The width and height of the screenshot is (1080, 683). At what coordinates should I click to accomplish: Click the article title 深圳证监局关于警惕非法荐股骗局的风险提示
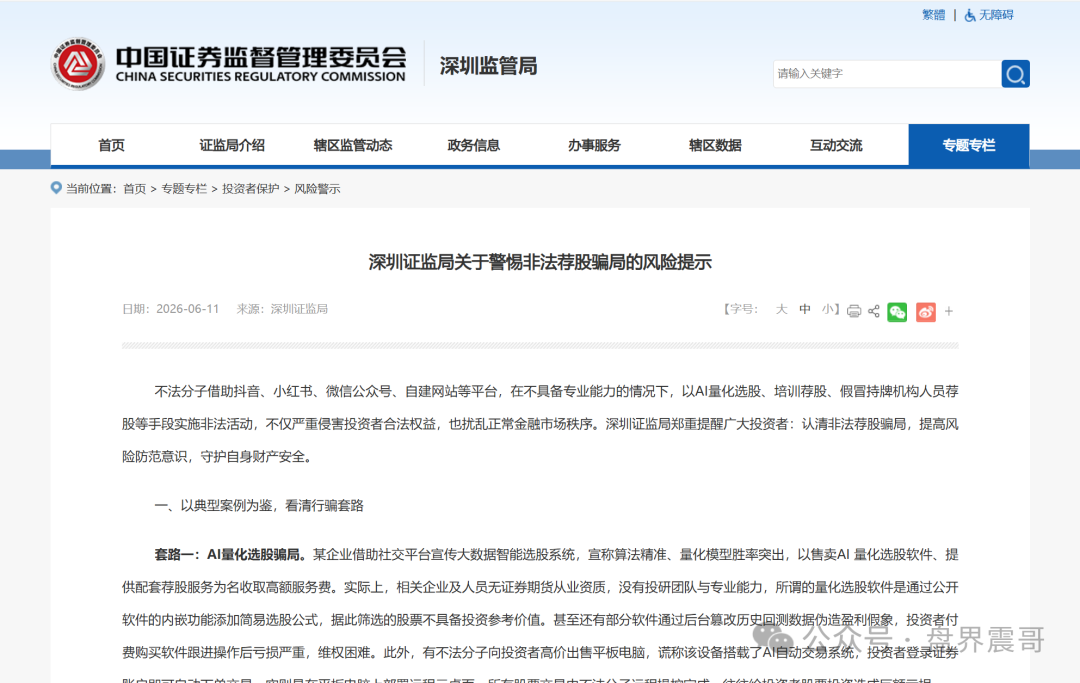pos(540,262)
